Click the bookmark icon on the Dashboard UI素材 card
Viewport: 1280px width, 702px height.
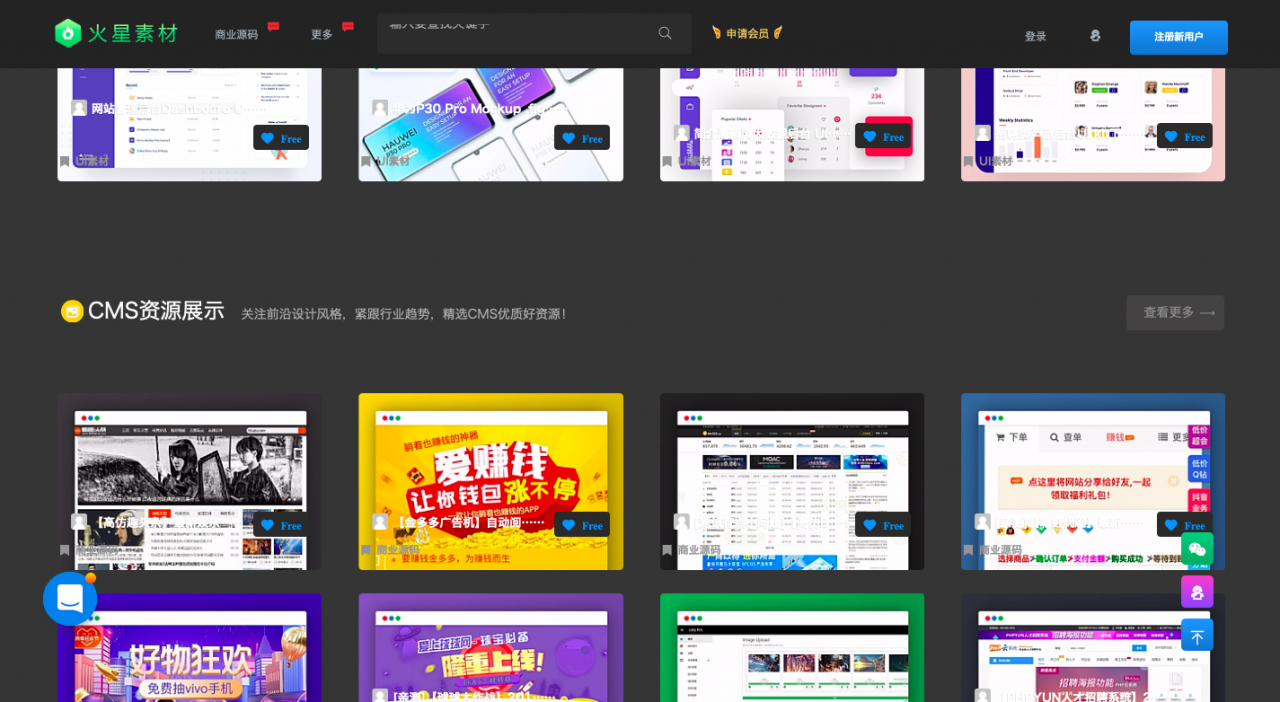pyautogui.click(x=64, y=160)
